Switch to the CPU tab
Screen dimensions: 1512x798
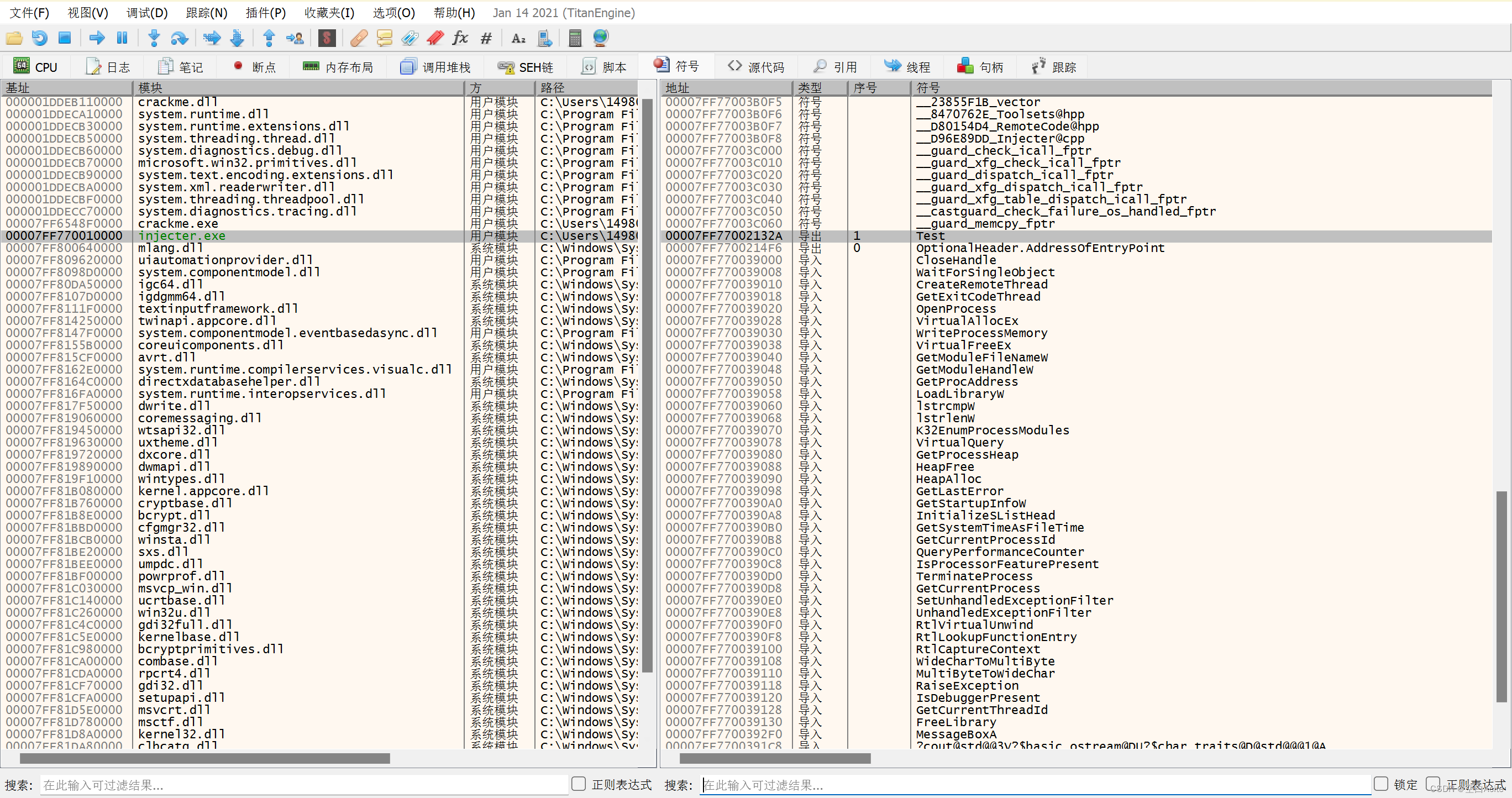[x=35, y=67]
